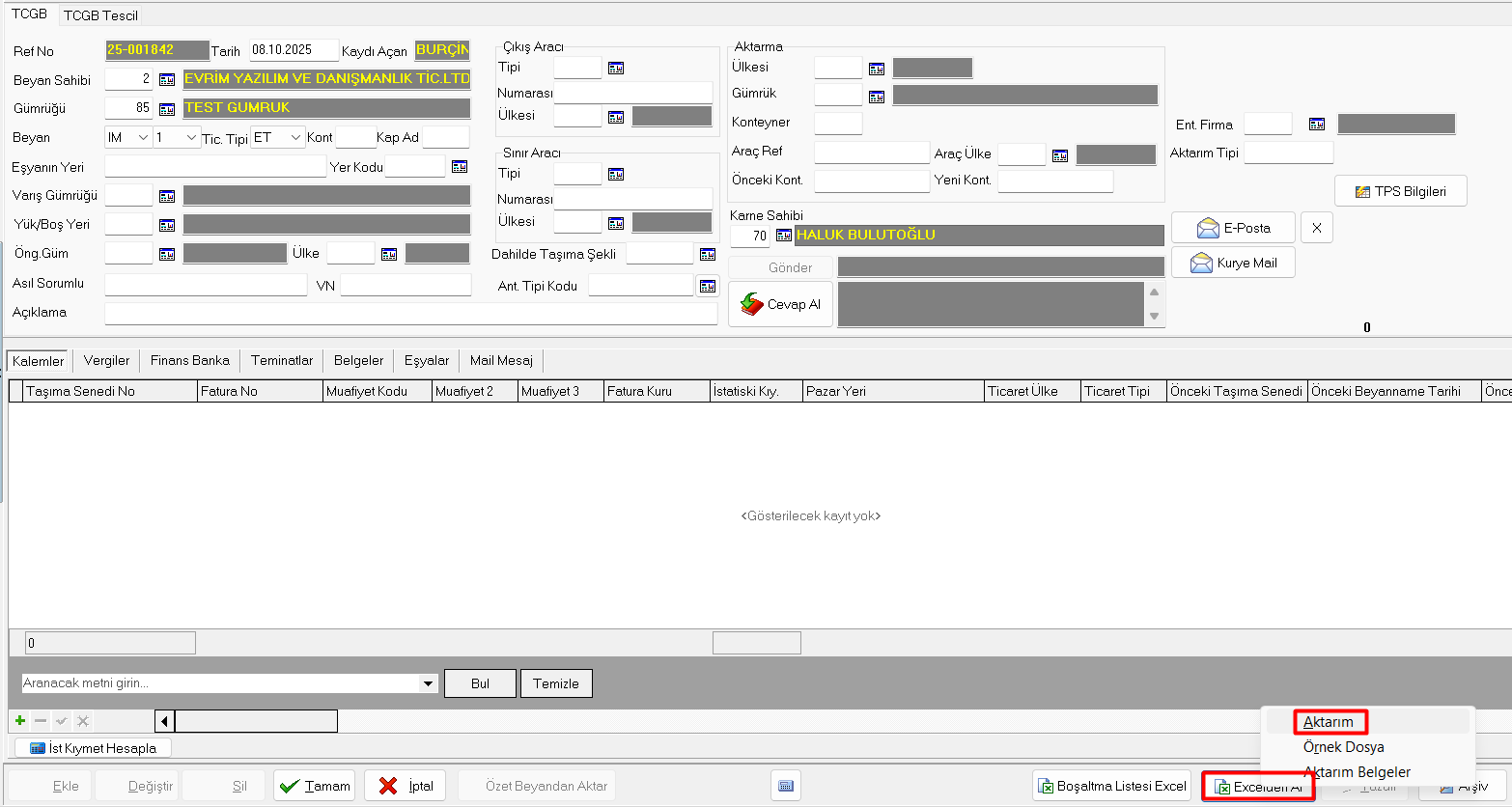The height and width of the screenshot is (807, 1512).
Task: Click into the Açıklama text field
Action: 410,314
